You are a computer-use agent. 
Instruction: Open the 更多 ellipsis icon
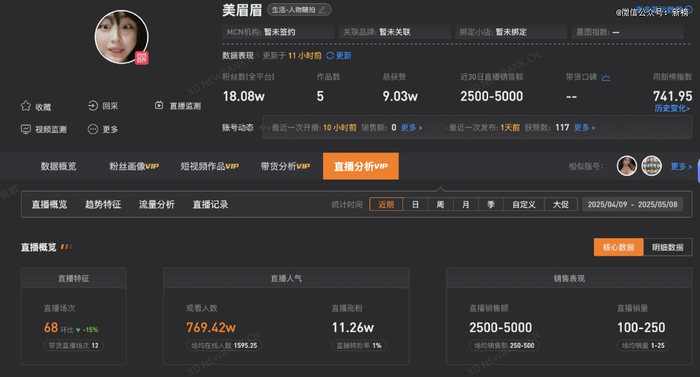coord(93,129)
